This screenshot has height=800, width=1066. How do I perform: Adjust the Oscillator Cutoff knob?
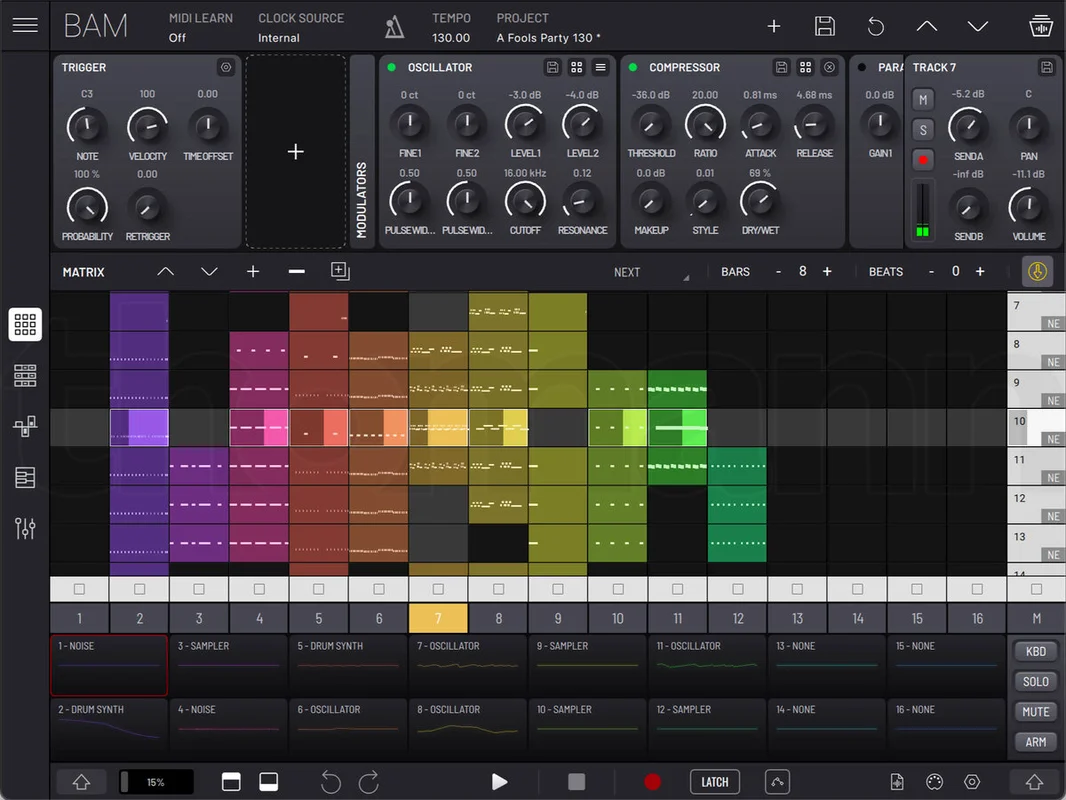click(x=525, y=201)
